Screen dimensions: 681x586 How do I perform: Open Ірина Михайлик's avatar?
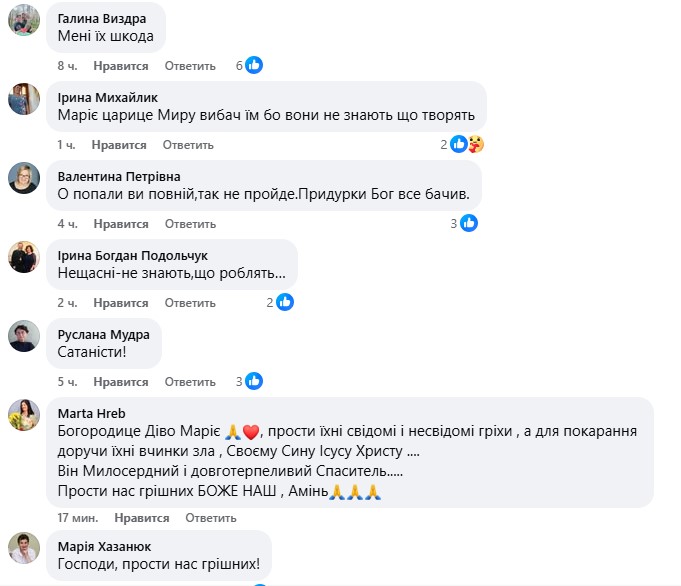point(24,99)
